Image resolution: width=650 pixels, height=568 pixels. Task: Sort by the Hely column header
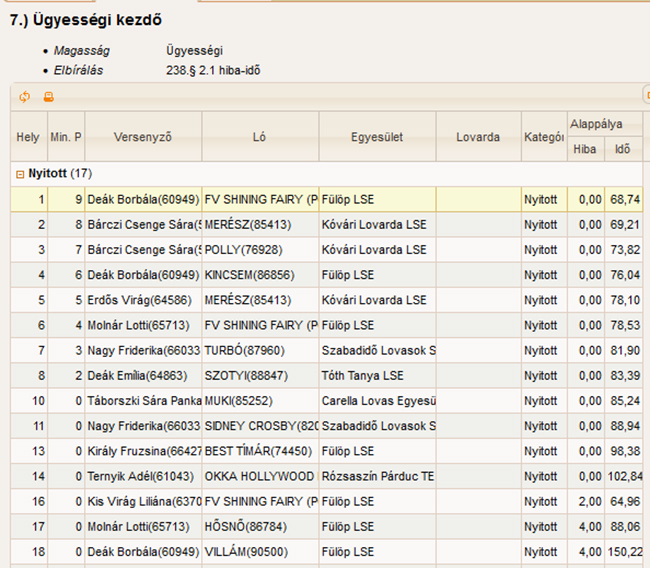28,137
